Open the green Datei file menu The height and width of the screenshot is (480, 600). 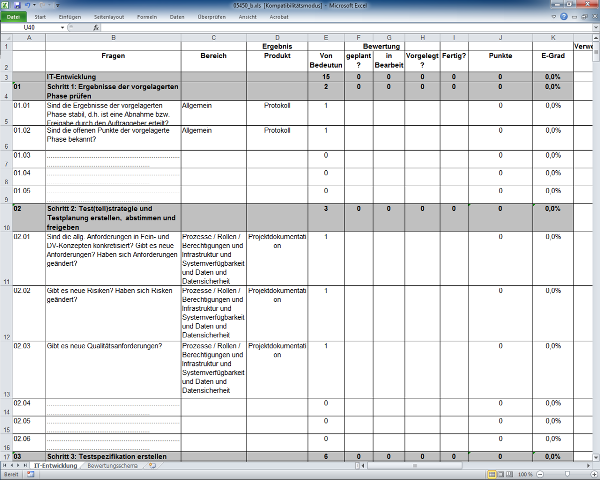14,18
